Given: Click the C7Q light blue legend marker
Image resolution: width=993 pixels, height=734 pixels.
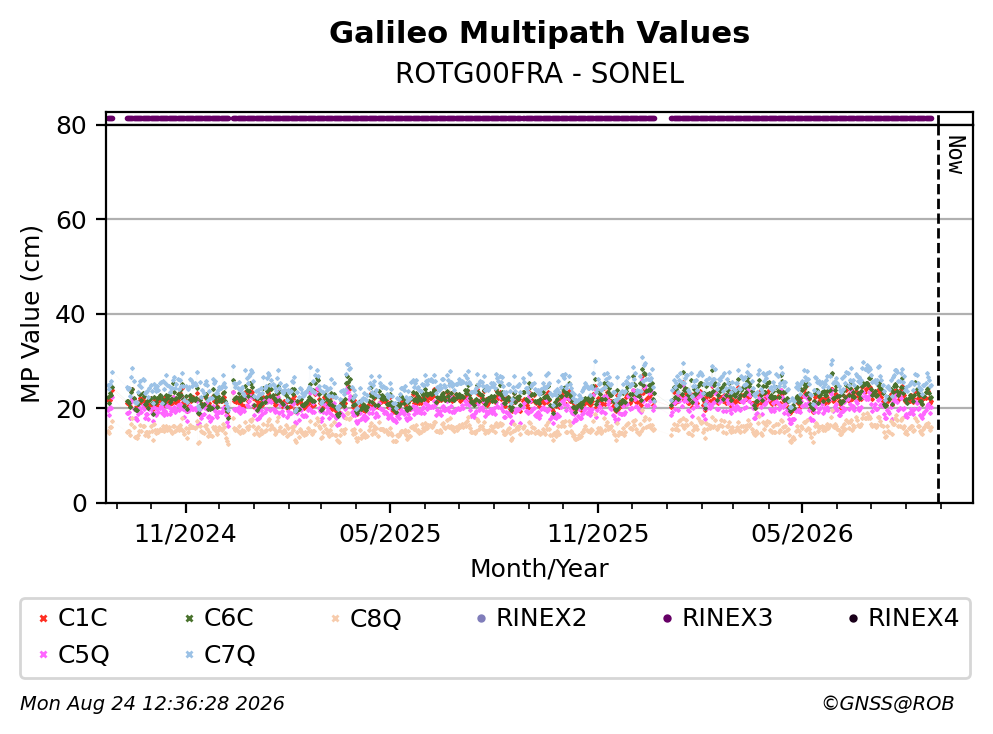Looking at the screenshot, I should 189,655.
